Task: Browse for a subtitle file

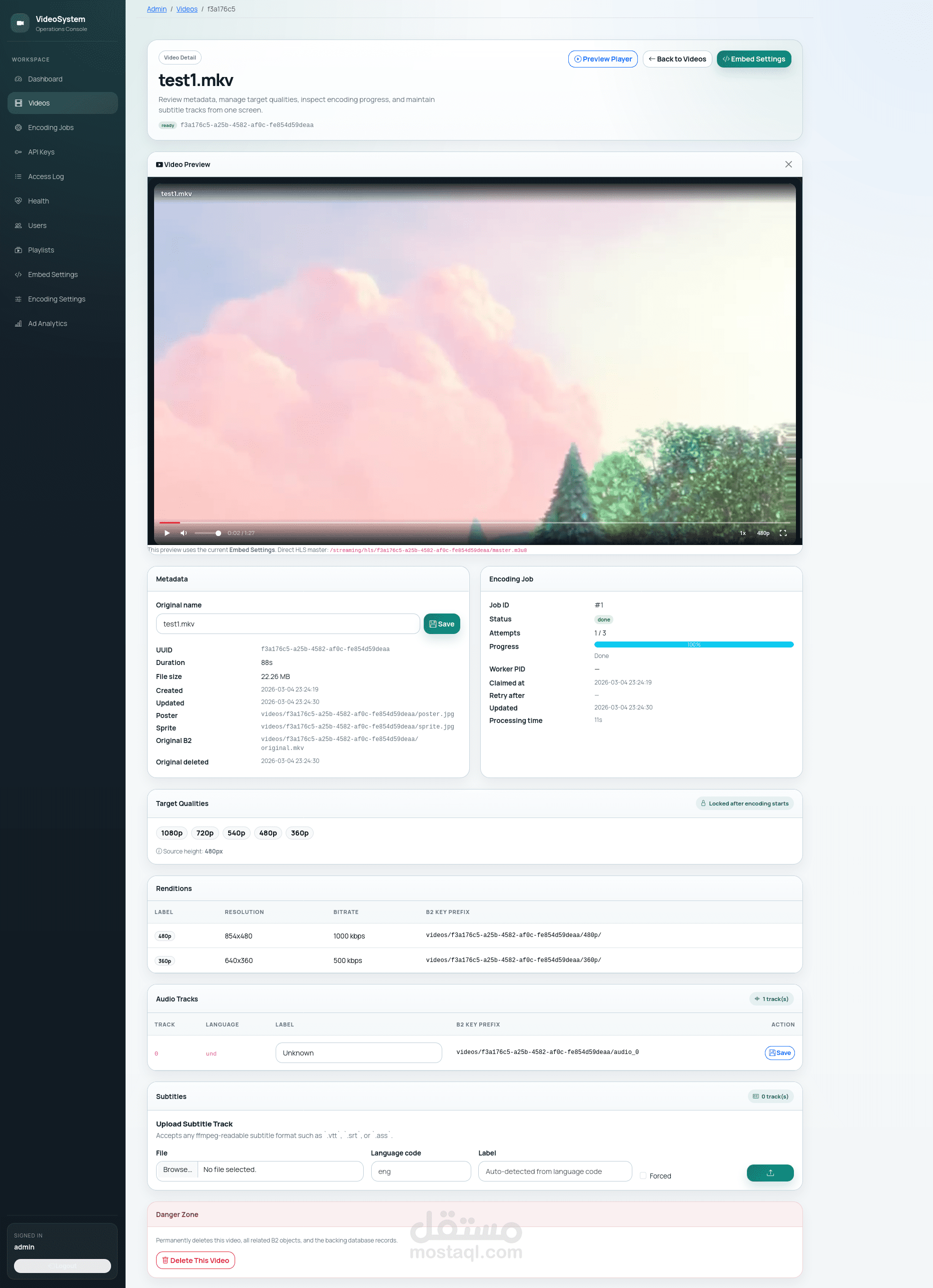Action: pyautogui.click(x=177, y=1170)
